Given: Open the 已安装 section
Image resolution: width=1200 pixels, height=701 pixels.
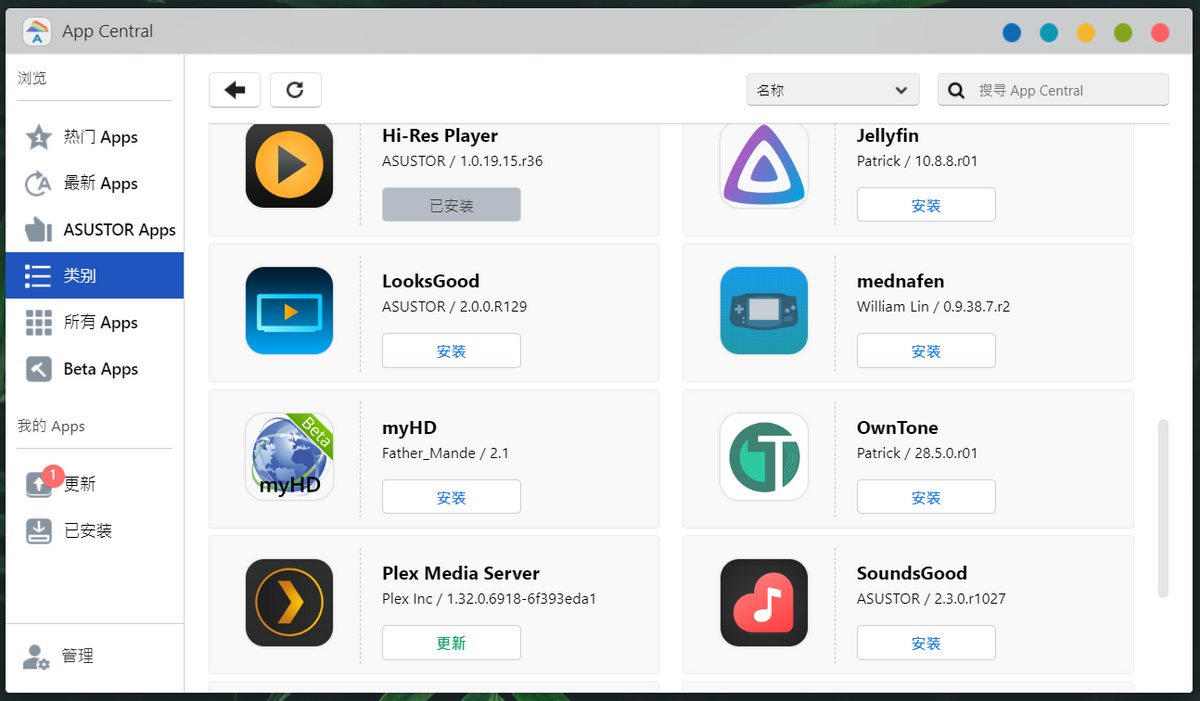Looking at the screenshot, I should [94, 530].
